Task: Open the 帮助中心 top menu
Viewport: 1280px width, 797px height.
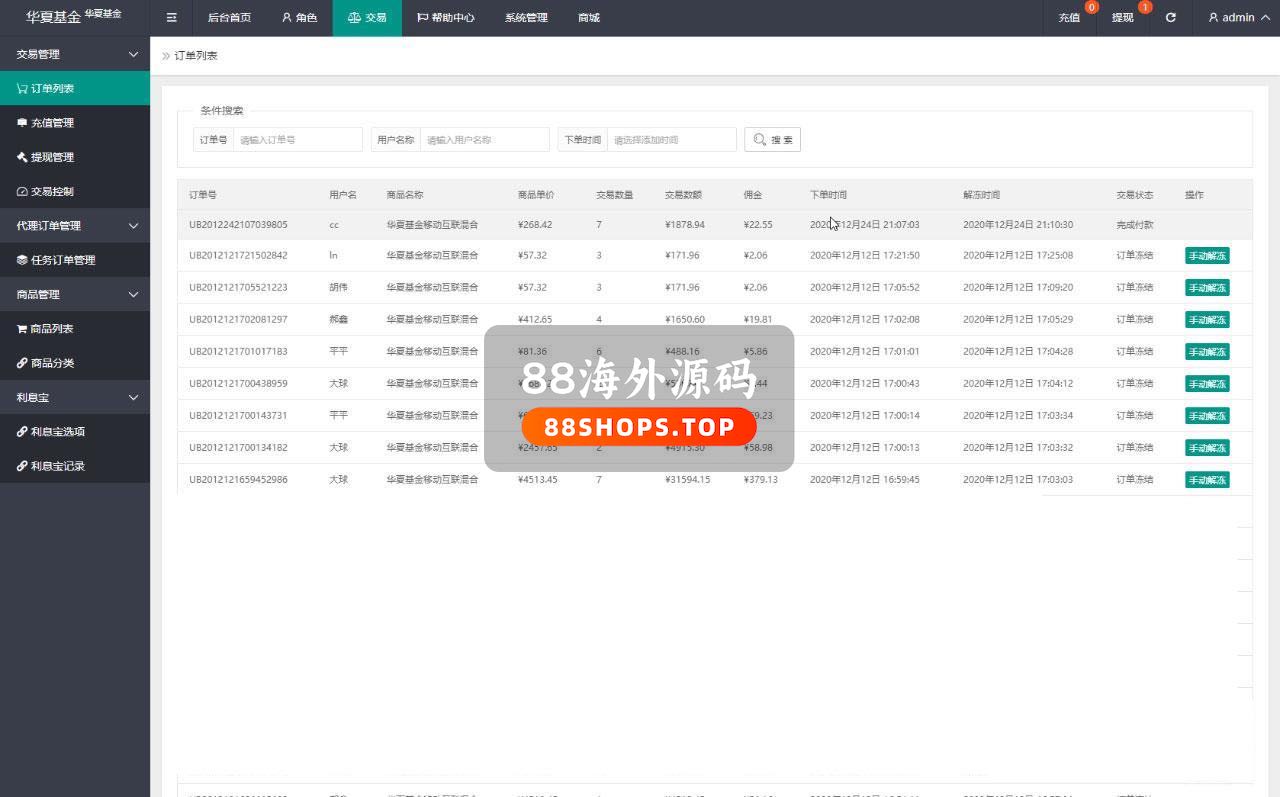Action: click(445, 18)
